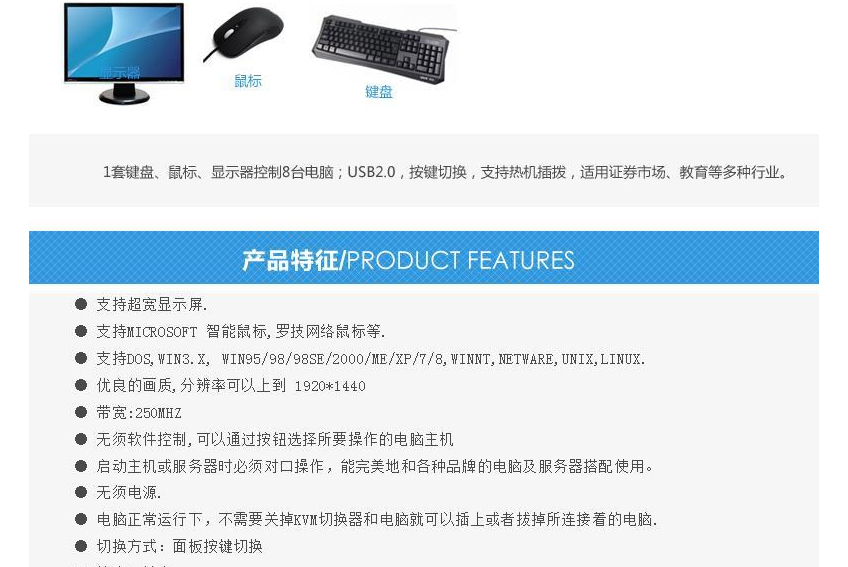Click the KVM切换器 hot-plug feature line
The height and width of the screenshot is (567, 848).
pyautogui.click(x=377, y=519)
